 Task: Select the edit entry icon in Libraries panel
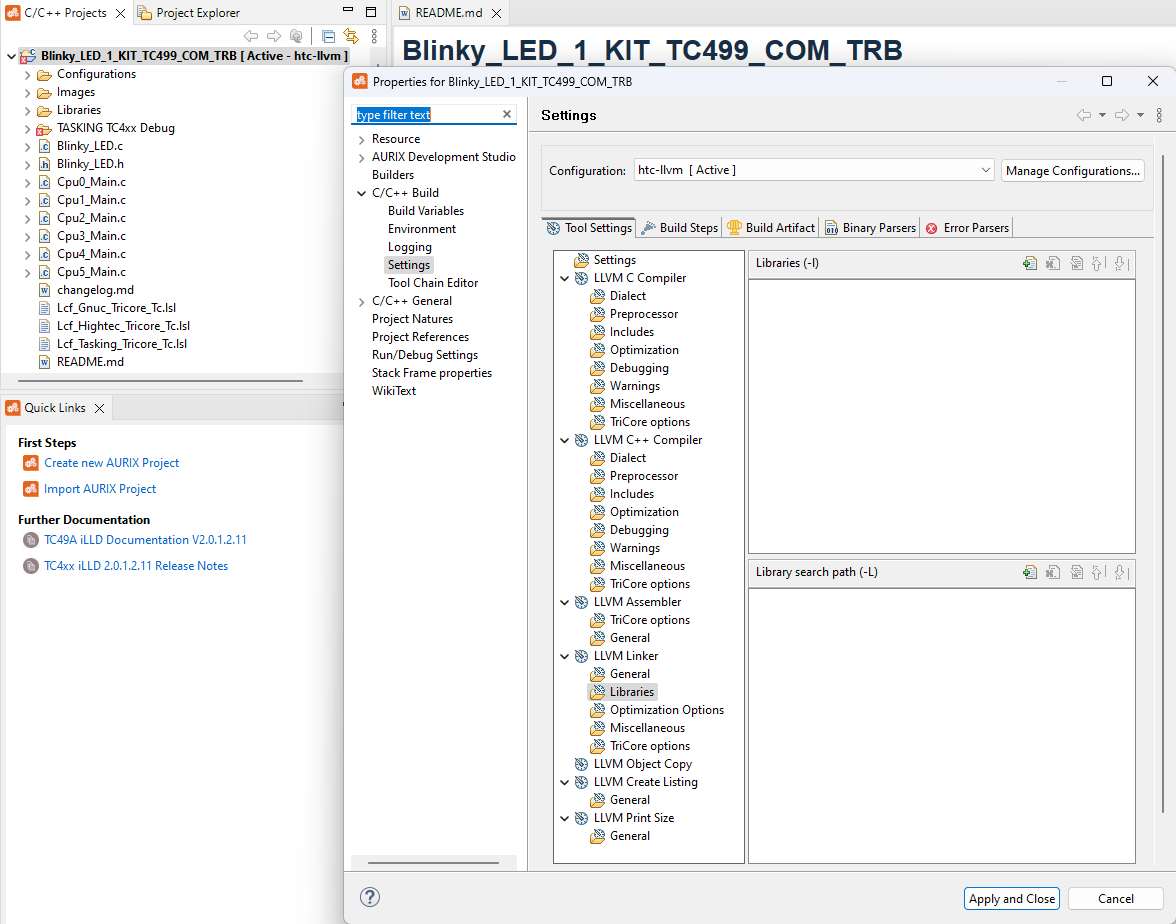1076,263
